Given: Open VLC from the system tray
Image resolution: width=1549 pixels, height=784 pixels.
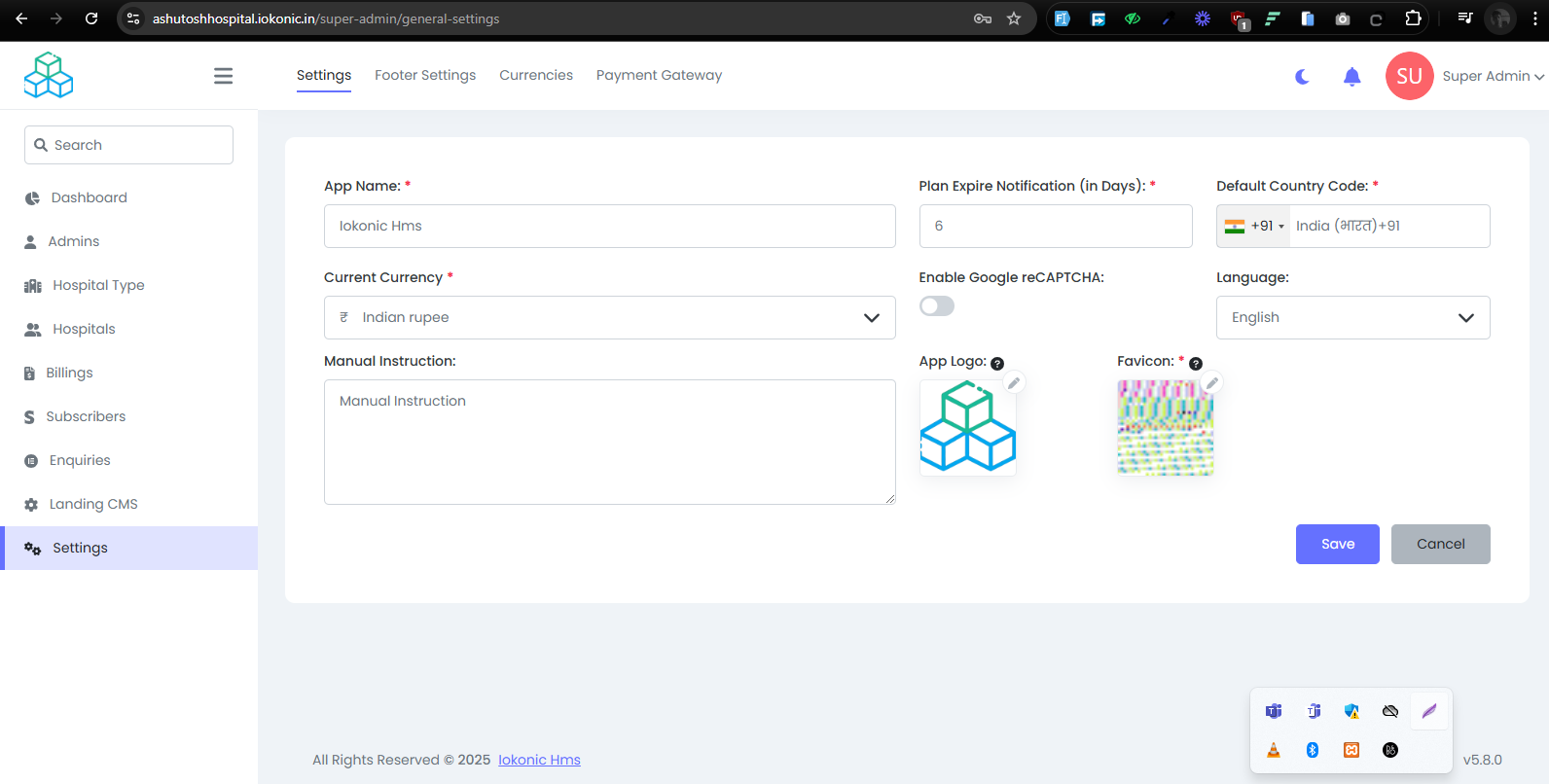Looking at the screenshot, I should click(x=1274, y=750).
